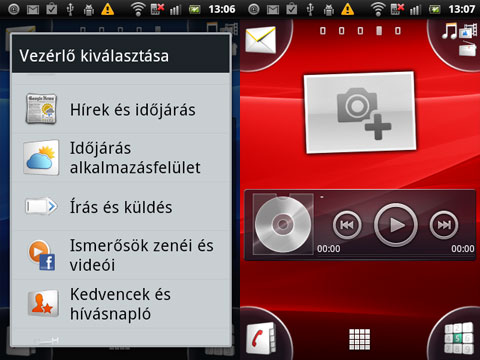
Task: Click the Vezérlő kiválasztása dialog title
Action: (94, 56)
